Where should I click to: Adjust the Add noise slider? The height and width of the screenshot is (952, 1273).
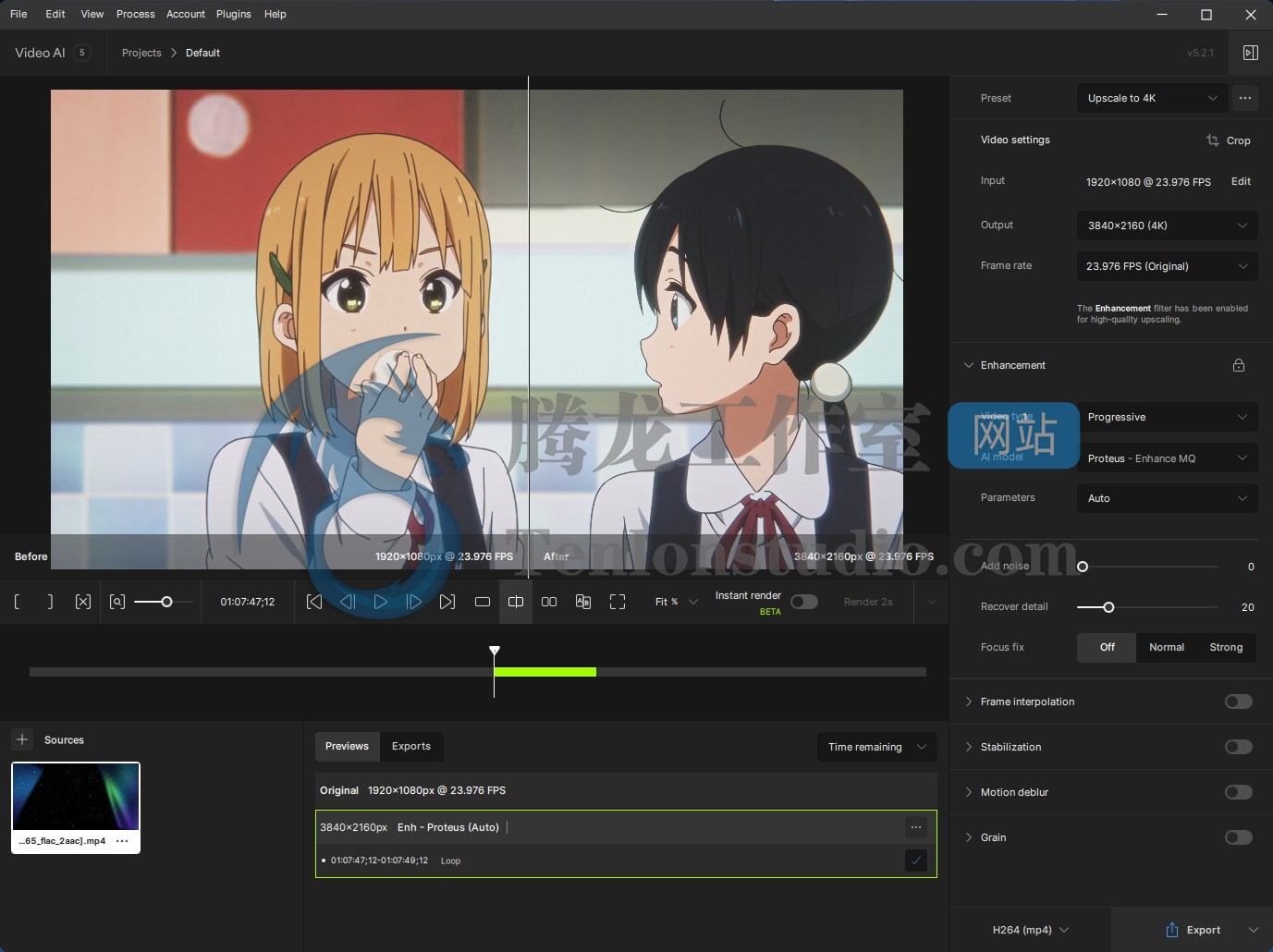click(x=1083, y=567)
